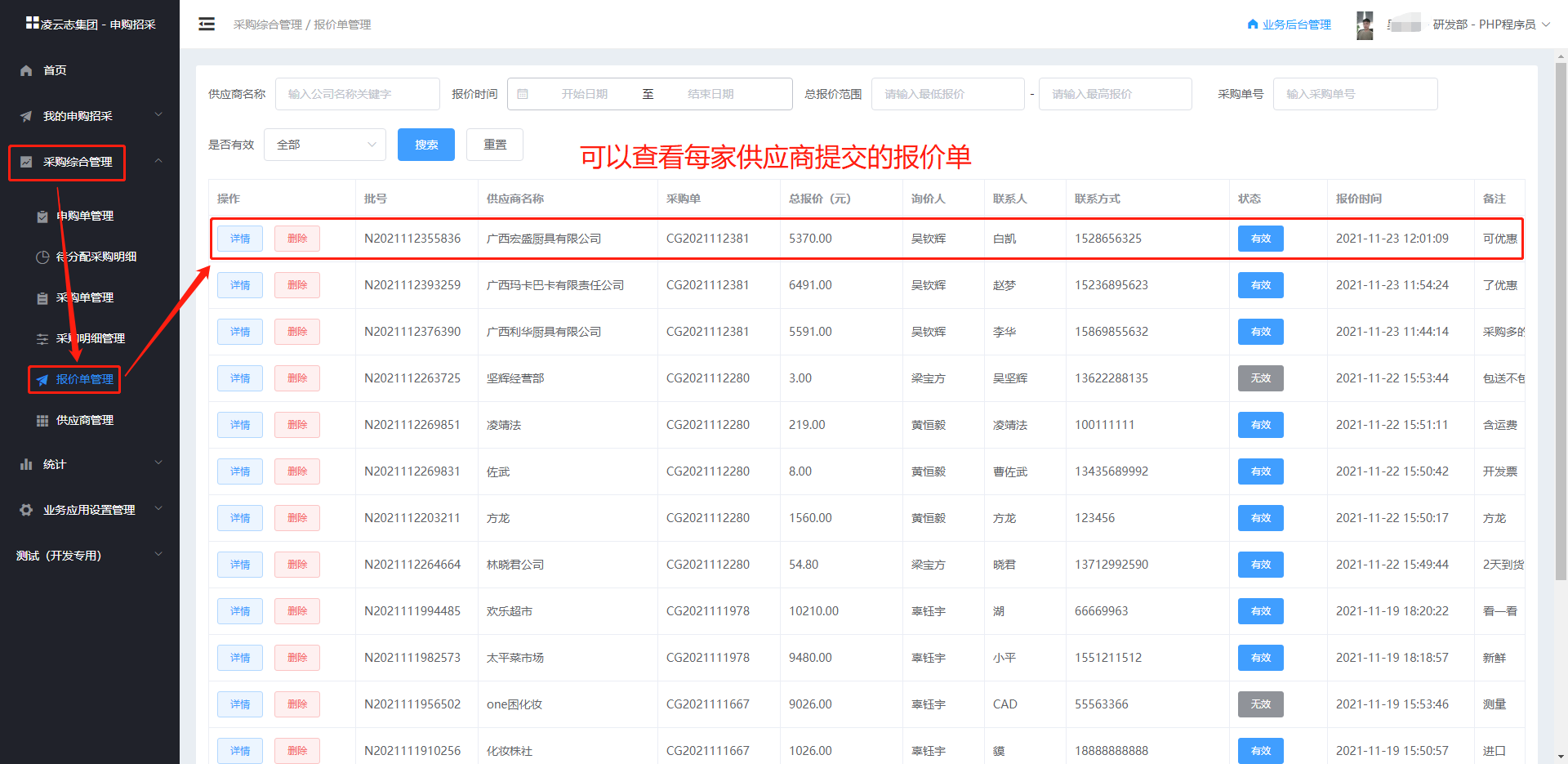Click the home icon next to 首页

click(26, 70)
